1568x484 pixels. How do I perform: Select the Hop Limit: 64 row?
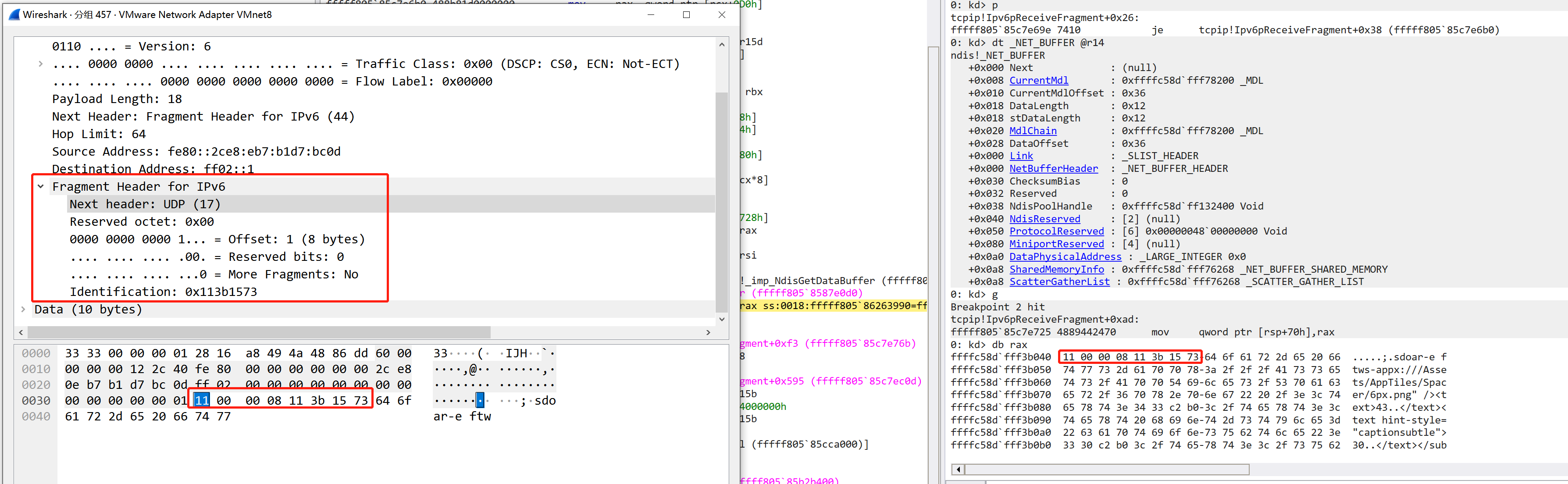366,134
